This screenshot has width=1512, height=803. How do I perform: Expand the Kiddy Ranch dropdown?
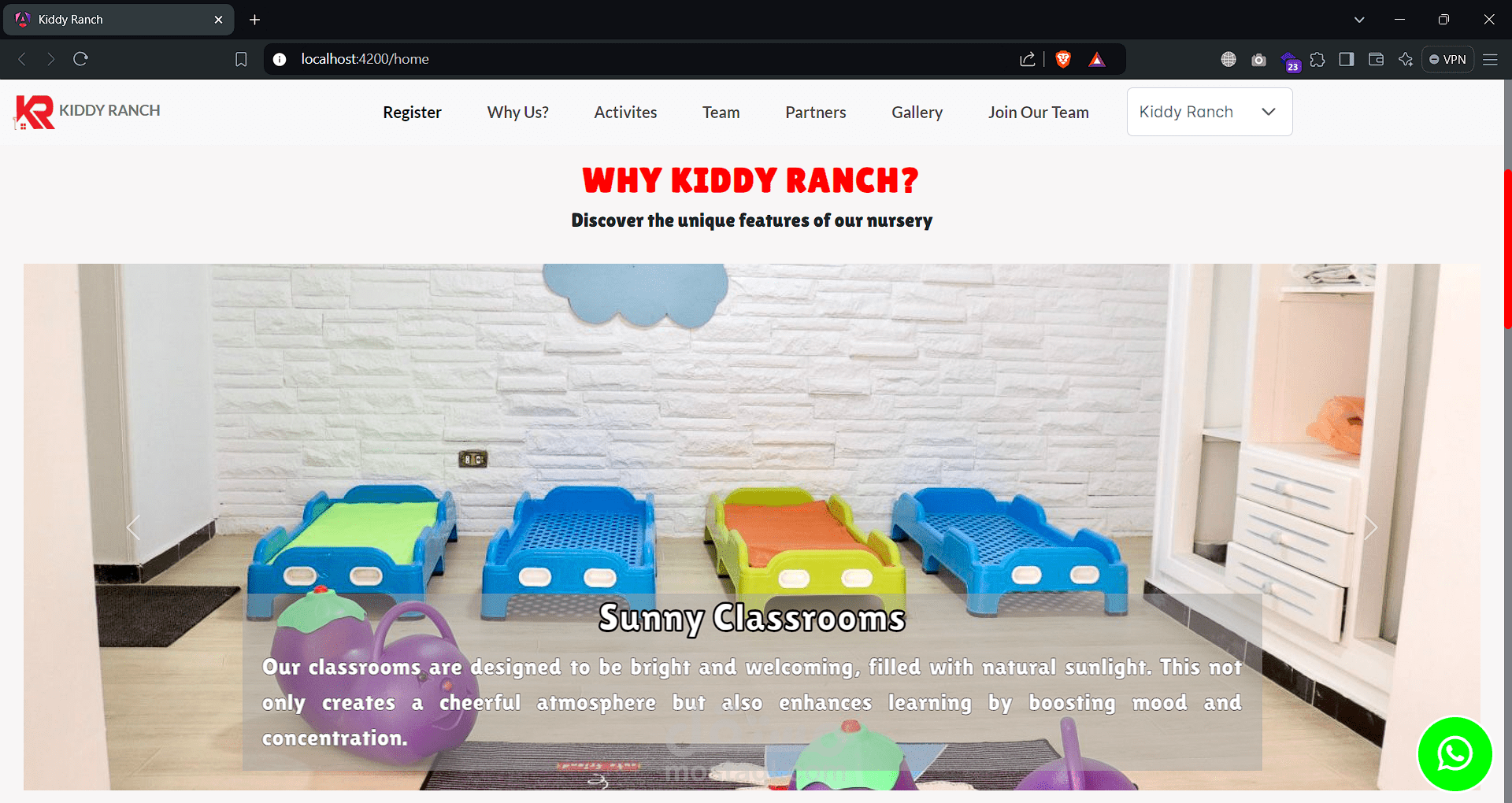click(1210, 112)
